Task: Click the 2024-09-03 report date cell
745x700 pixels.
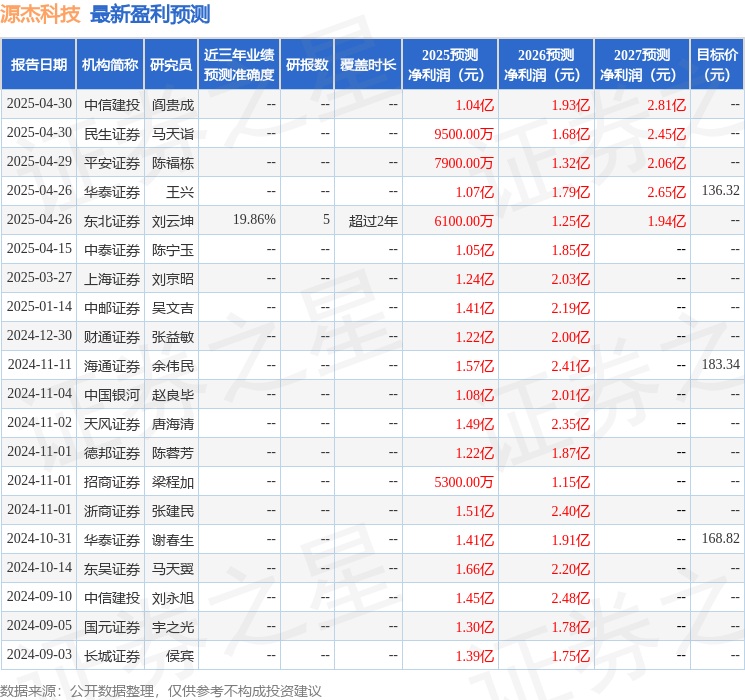Action: pos(39,655)
